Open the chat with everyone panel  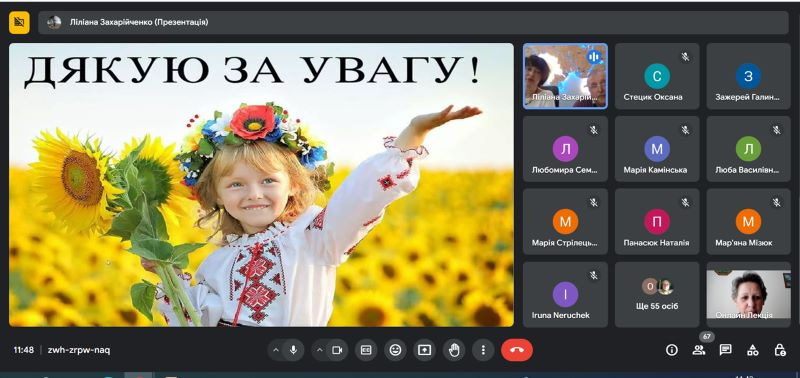coord(725,350)
